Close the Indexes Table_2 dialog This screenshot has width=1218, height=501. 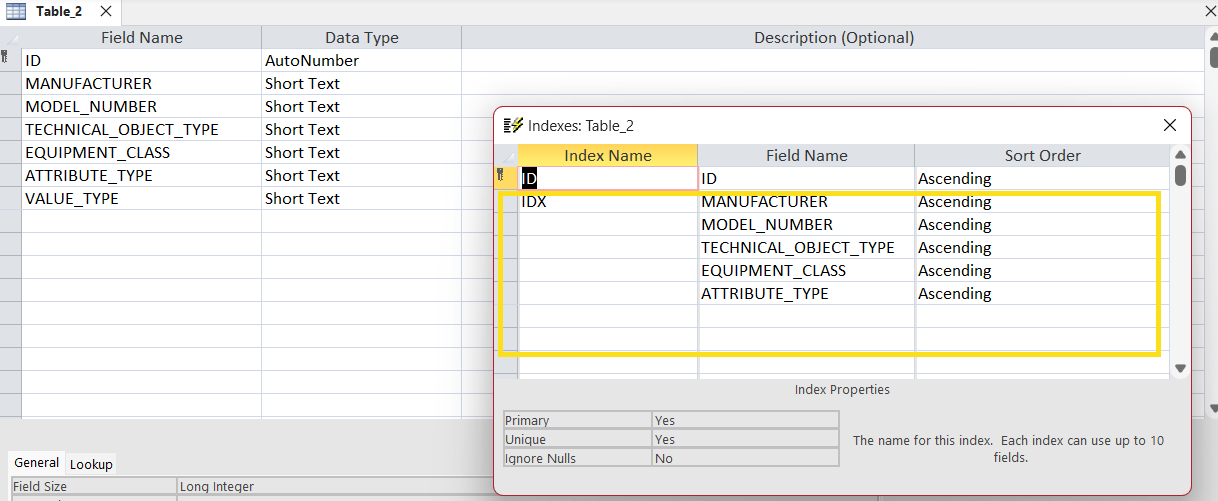pyautogui.click(x=1169, y=126)
